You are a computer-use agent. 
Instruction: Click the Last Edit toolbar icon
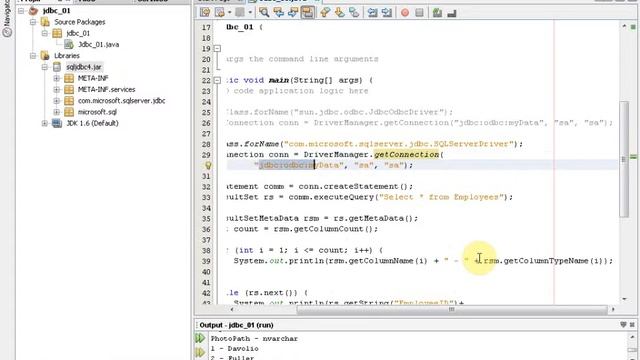[x=205, y=13]
